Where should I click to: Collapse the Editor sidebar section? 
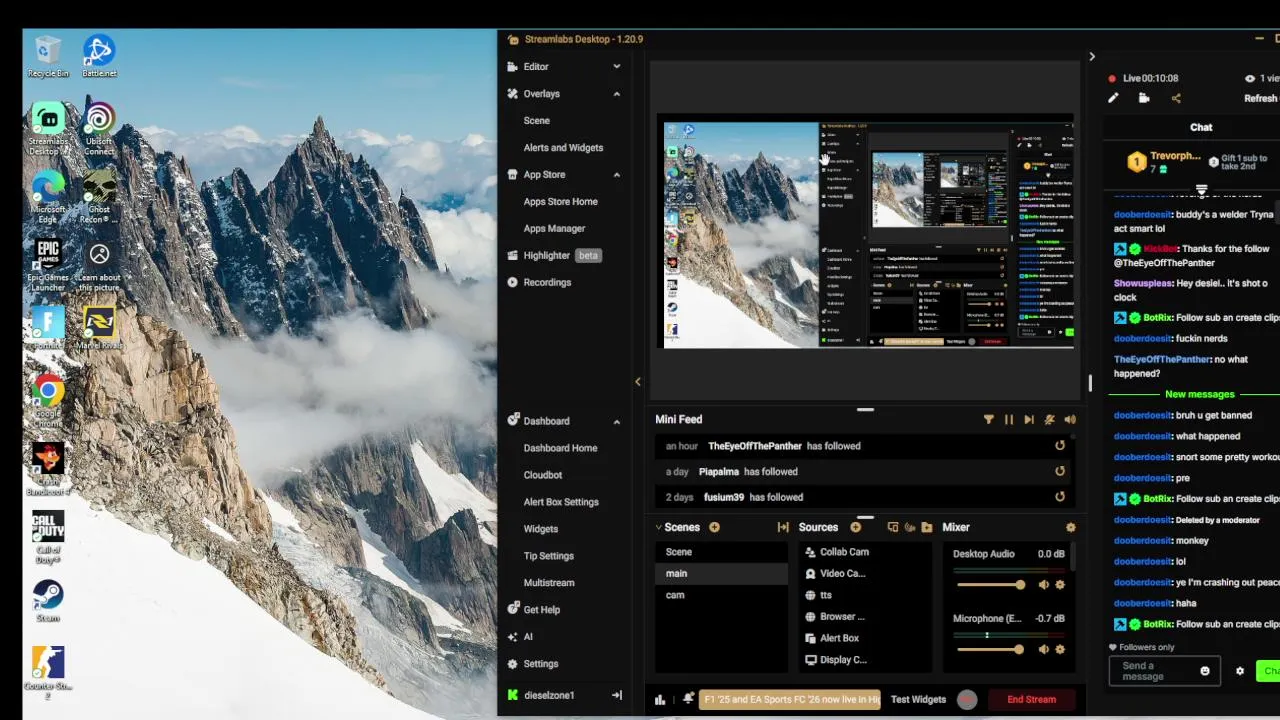[x=616, y=67]
